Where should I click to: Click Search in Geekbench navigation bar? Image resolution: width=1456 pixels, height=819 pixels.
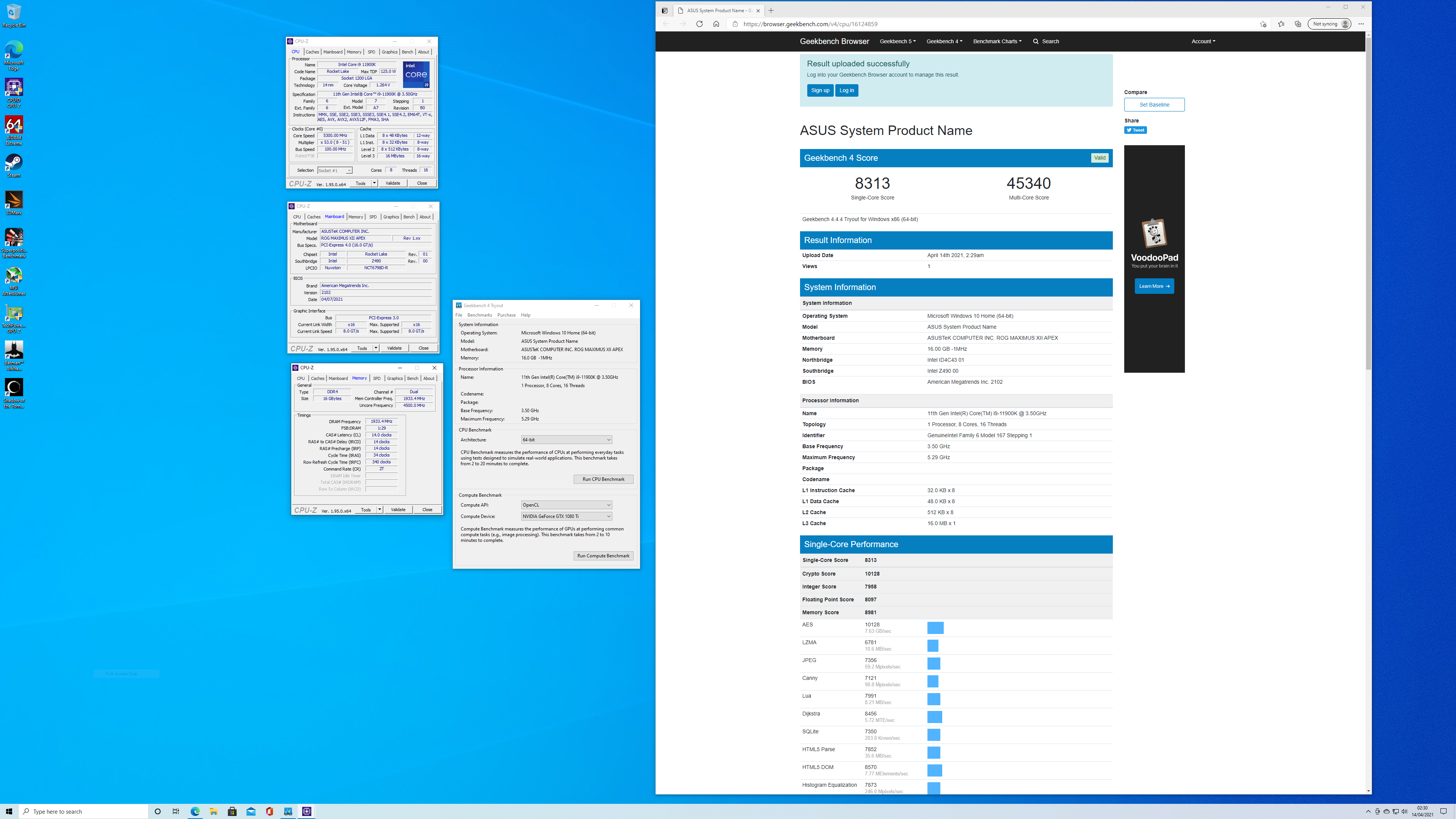pyautogui.click(x=1046, y=41)
